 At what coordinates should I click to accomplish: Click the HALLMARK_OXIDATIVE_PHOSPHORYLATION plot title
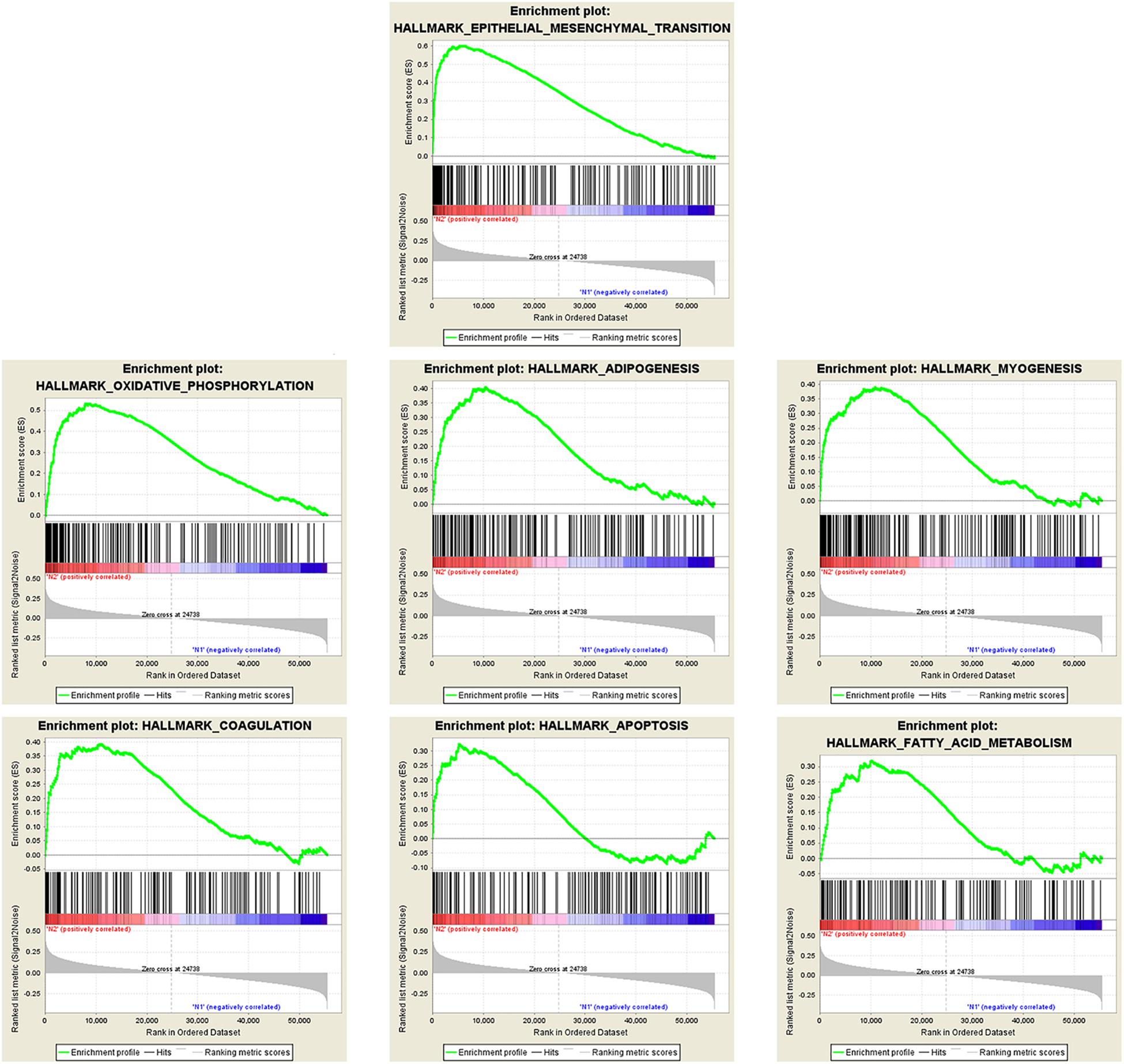(x=175, y=378)
